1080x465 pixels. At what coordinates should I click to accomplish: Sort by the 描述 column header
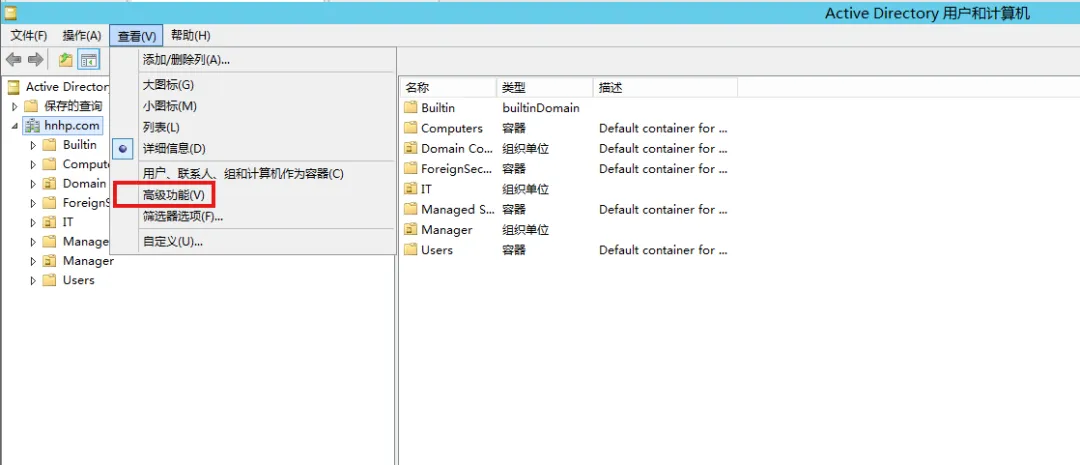coord(665,87)
